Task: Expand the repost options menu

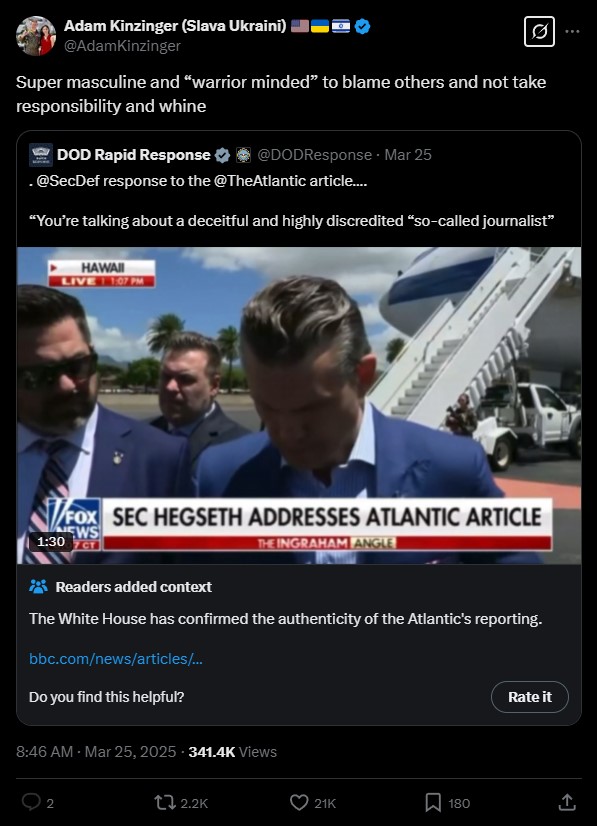Action: (x=164, y=802)
